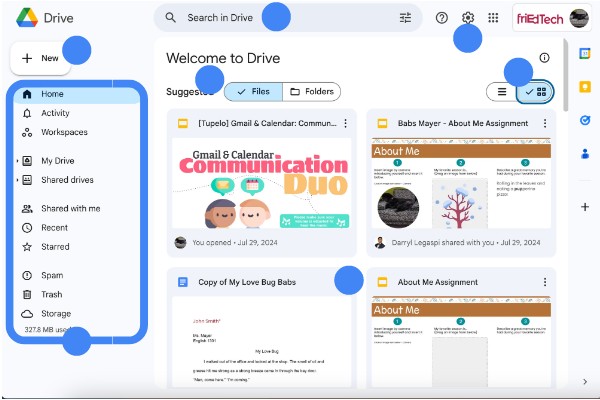
Task: Open Google Keep in the side panel
Action: (x=585, y=87)
